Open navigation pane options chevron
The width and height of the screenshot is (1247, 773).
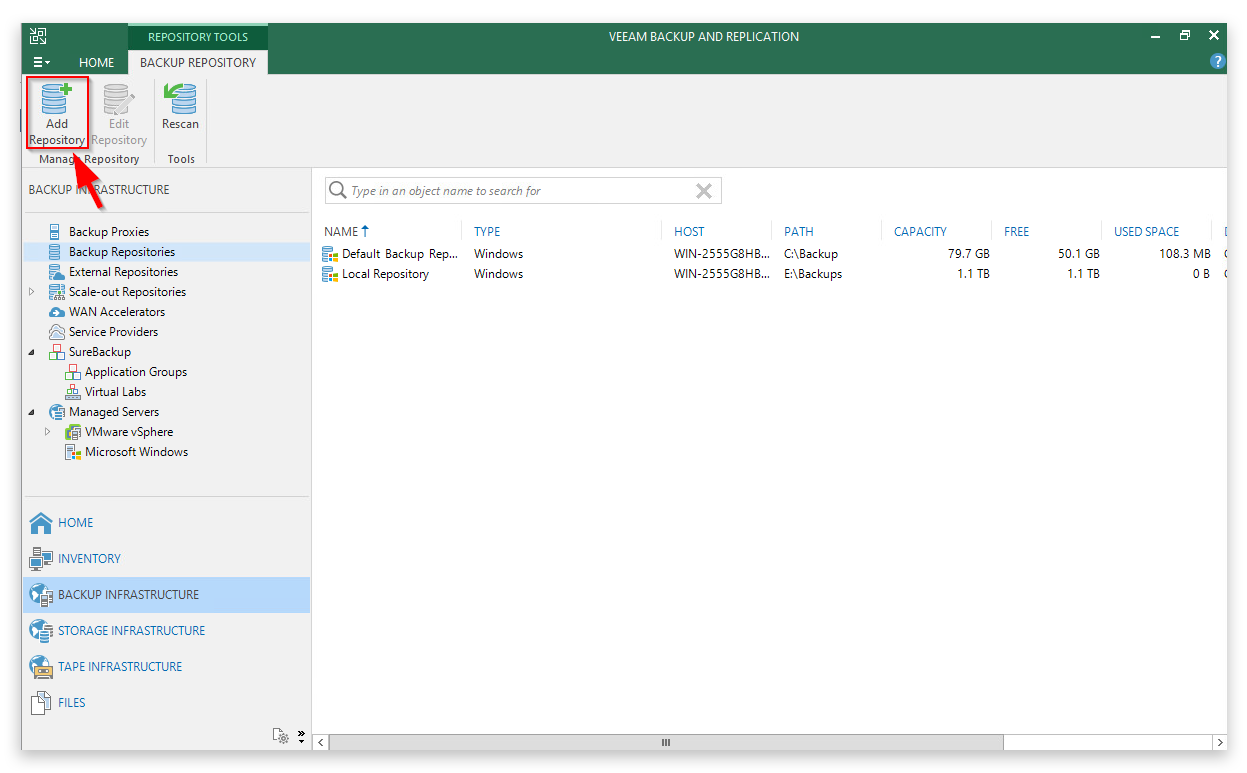tap(301, 735)
